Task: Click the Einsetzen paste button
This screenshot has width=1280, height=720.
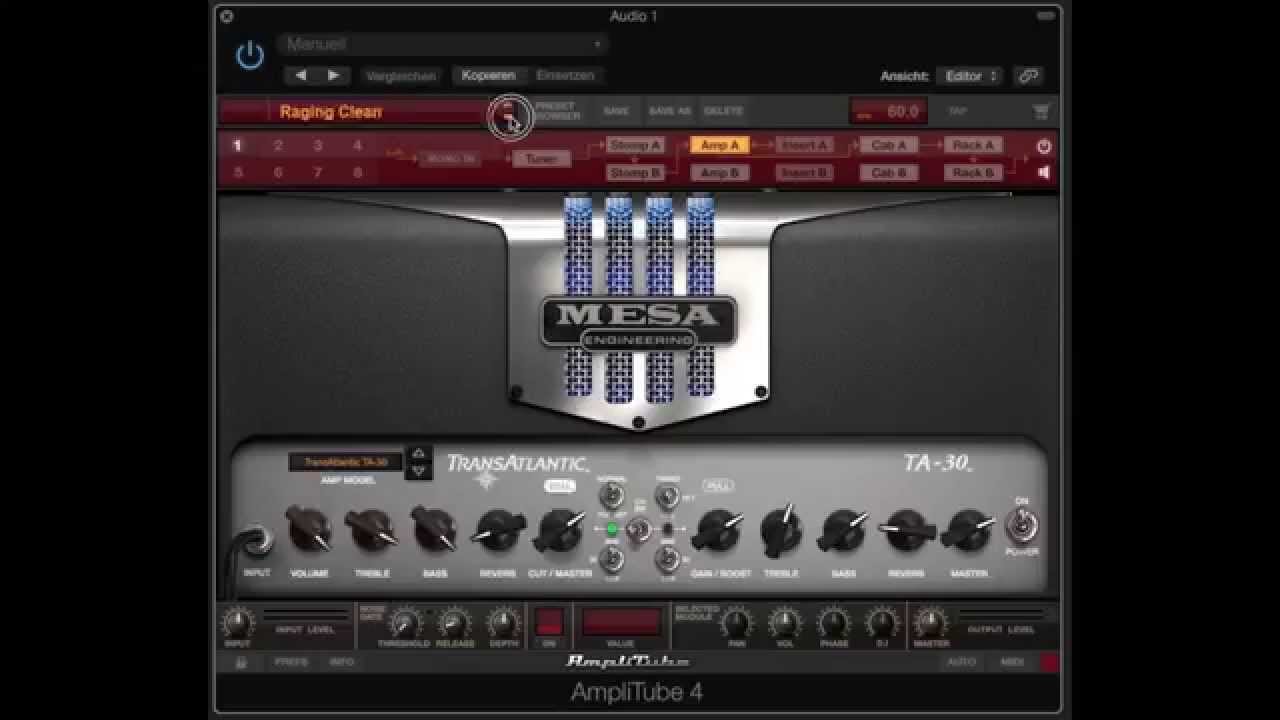Action: coord(565,75)
